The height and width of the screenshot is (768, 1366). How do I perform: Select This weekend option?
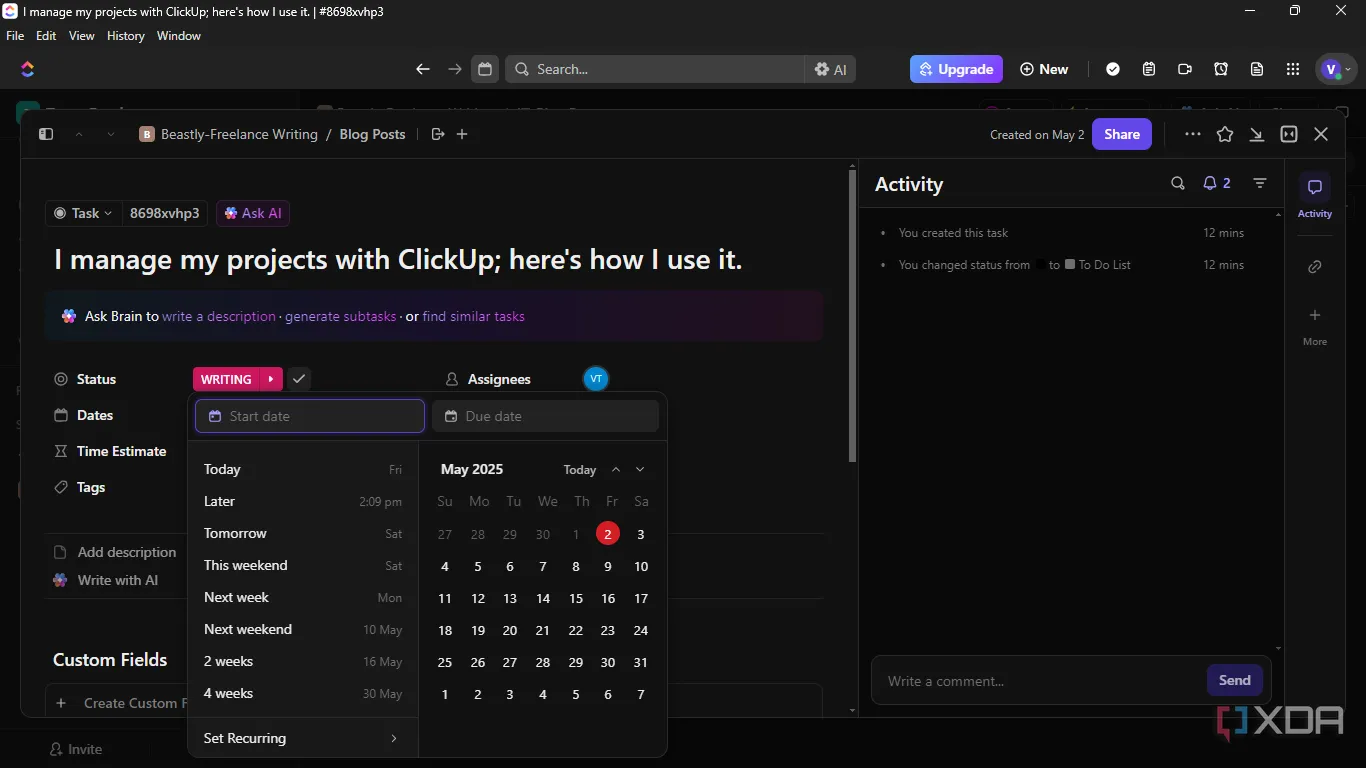point(303,565)
